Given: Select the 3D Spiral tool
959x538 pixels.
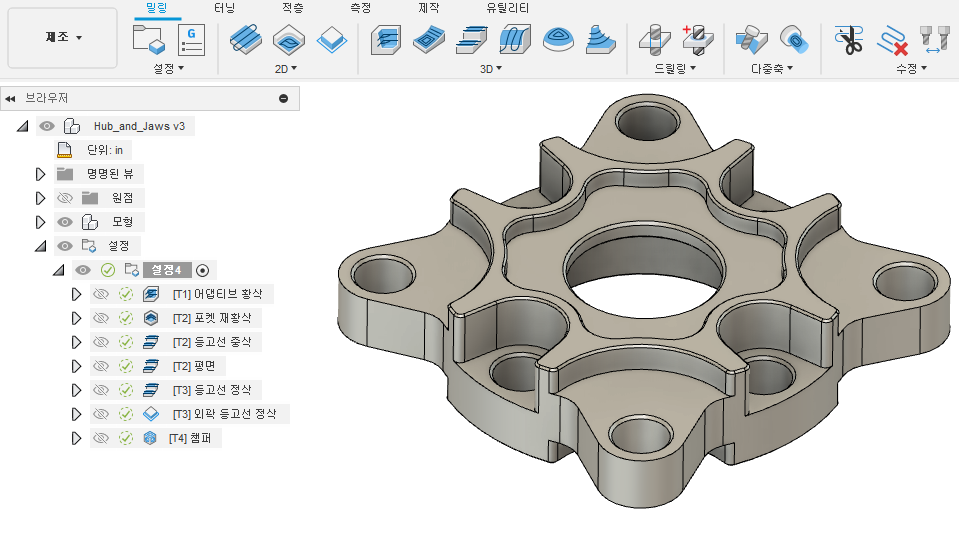Looking at the screenshot, I should click(601, 40).
